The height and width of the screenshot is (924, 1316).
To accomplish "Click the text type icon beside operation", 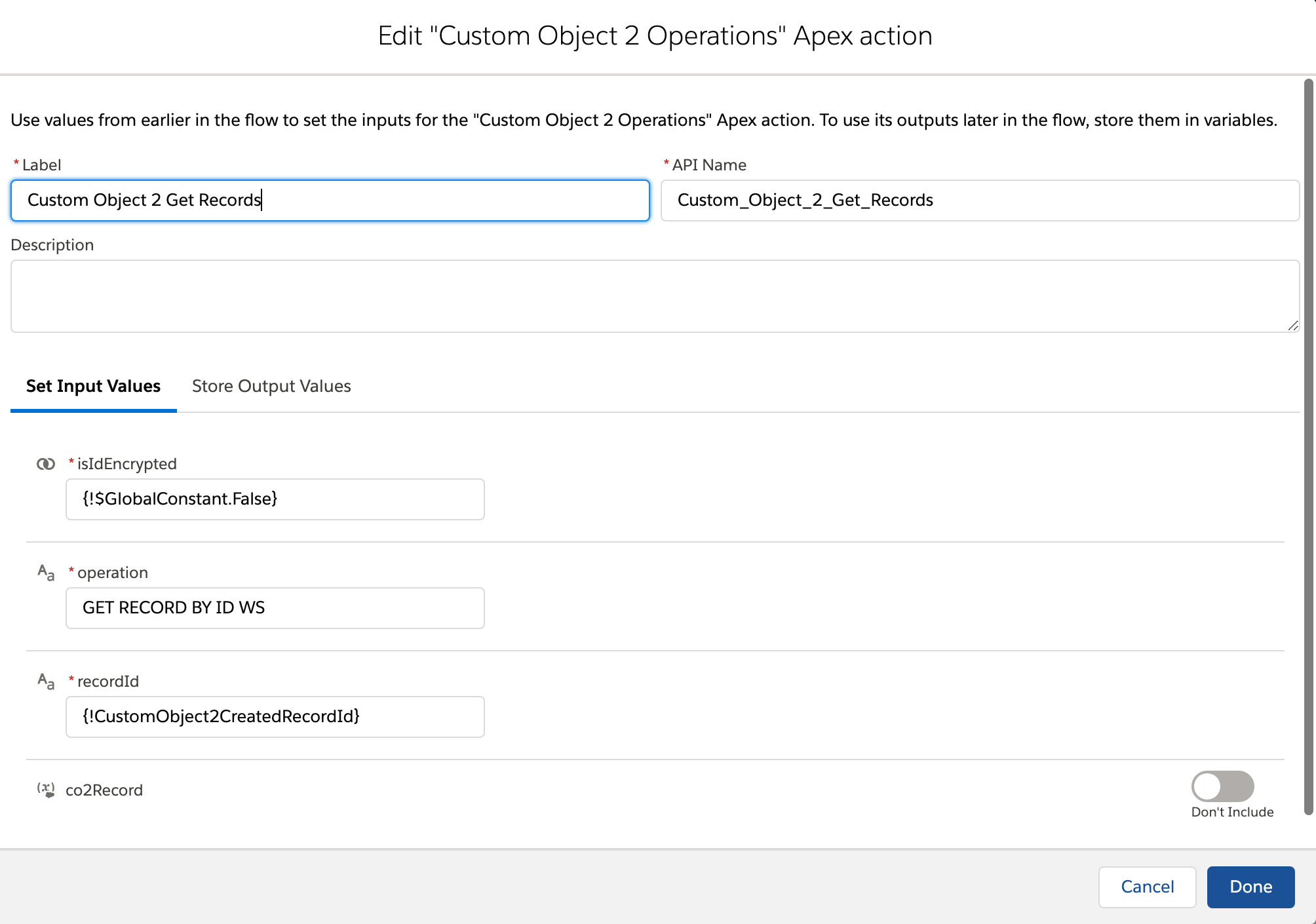I will coord(45,573).
